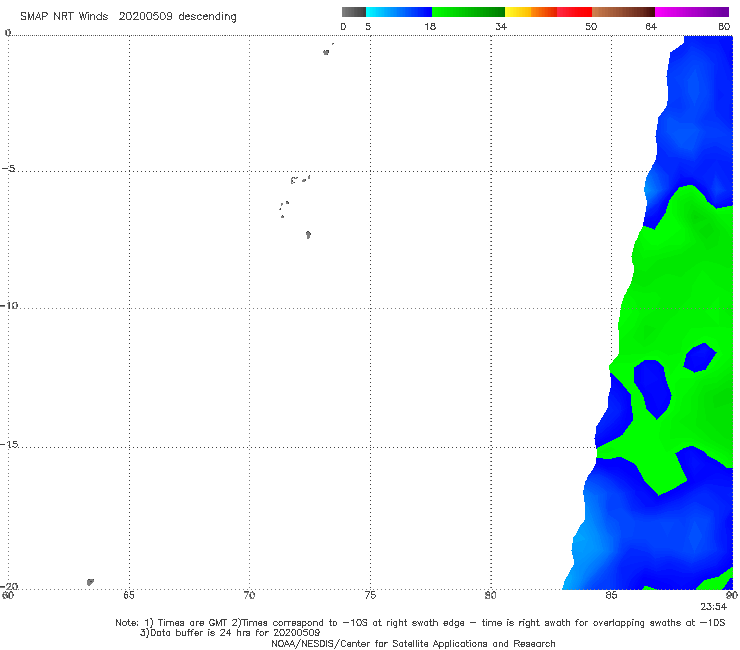Screen dimensions: 740x650
Task: Click the NOAA/NESDIS credit line
Action: point(413,643)
